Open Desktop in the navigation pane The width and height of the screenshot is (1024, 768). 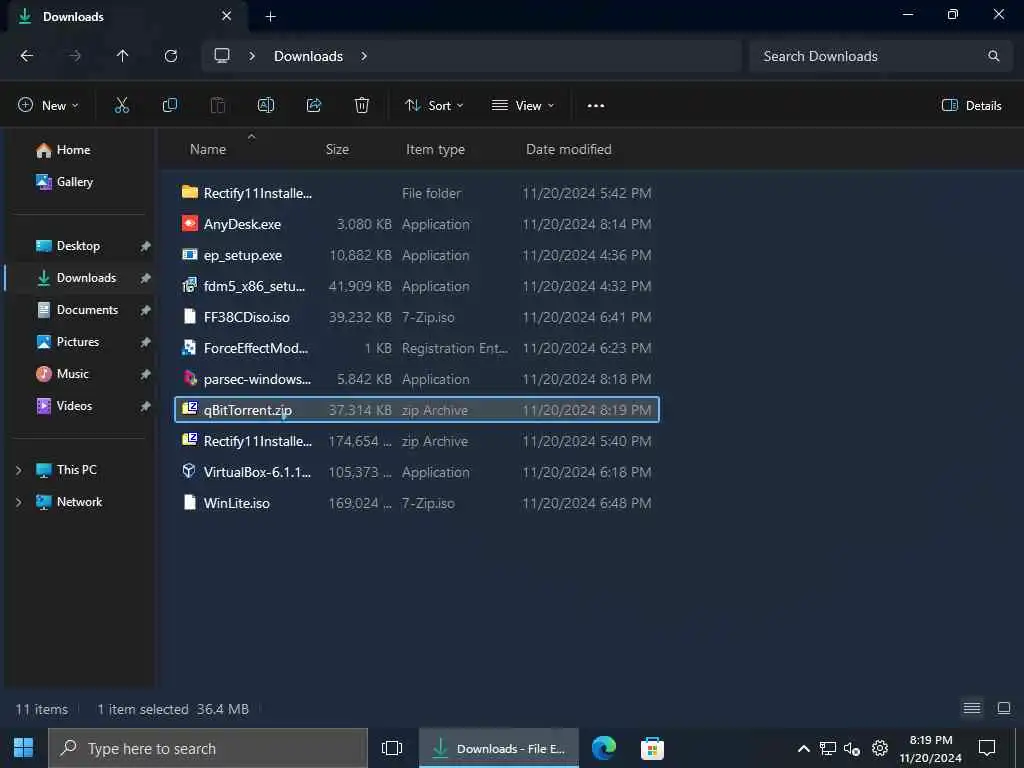[77, 246]
